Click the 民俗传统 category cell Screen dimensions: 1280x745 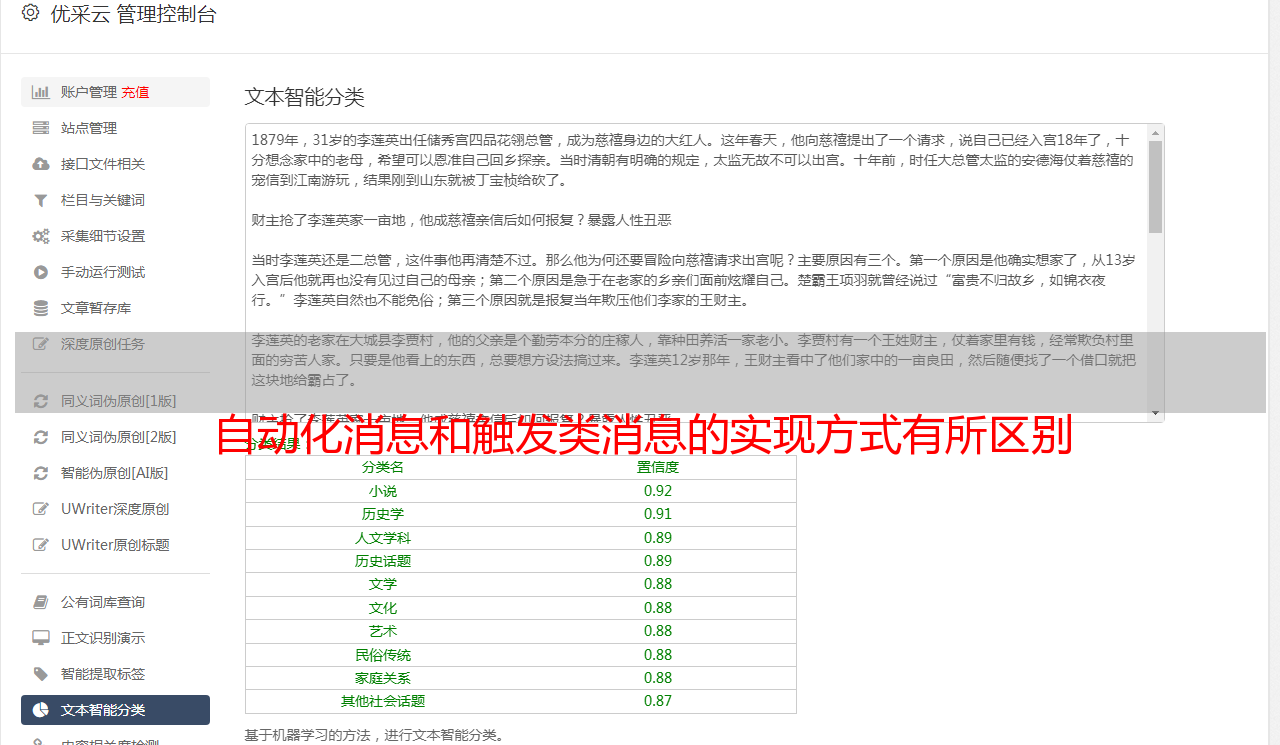(383, 655)
